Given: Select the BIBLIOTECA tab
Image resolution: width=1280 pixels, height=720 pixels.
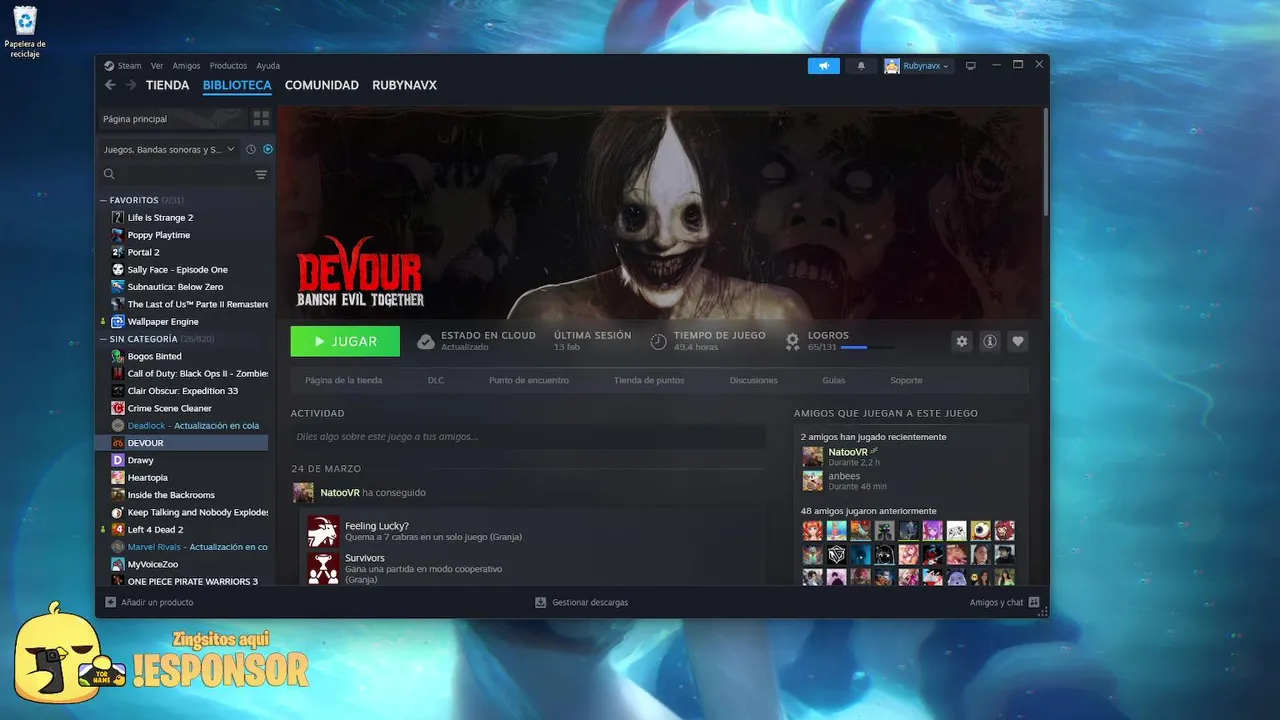Looking at the screenshot, I should click(237, 85).
